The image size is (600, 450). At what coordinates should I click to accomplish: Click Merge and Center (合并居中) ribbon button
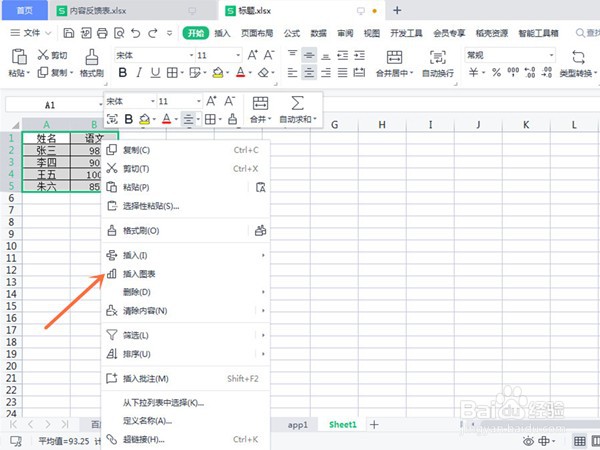coord(394,64)
